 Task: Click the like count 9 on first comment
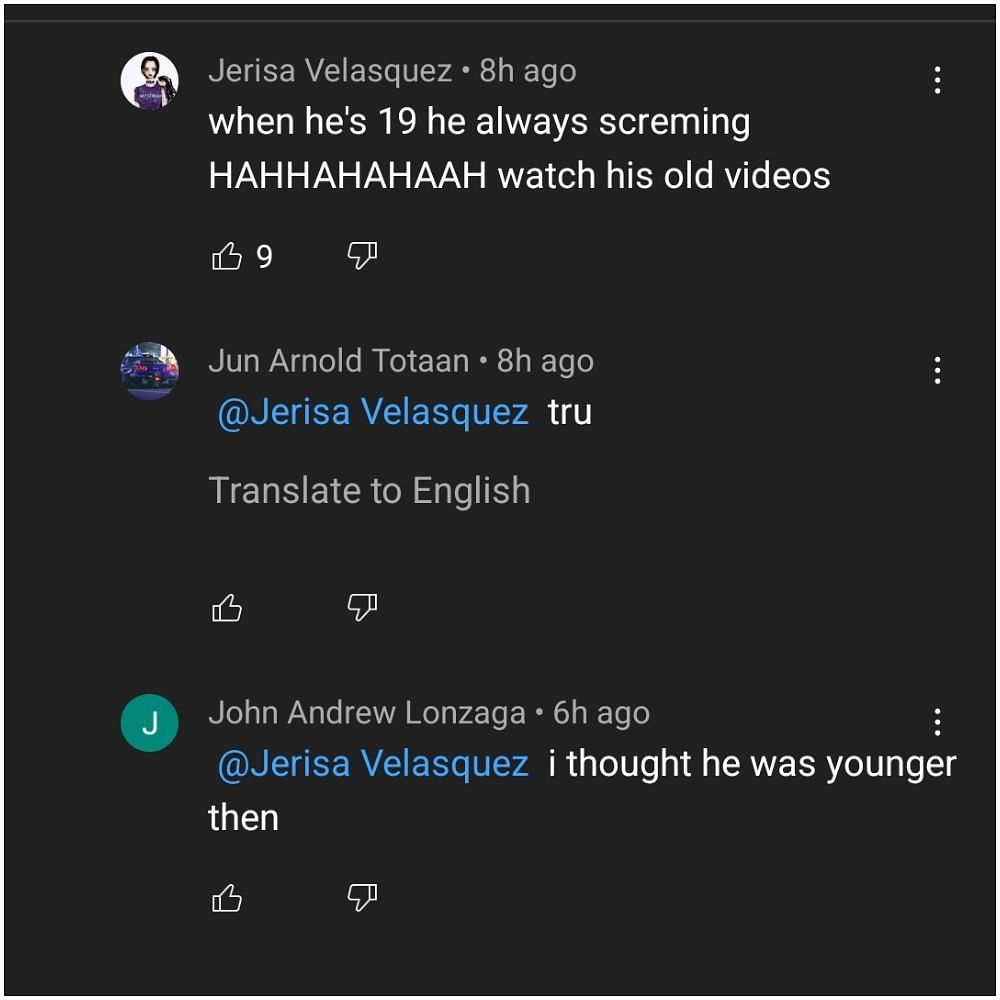coord(264,257)
